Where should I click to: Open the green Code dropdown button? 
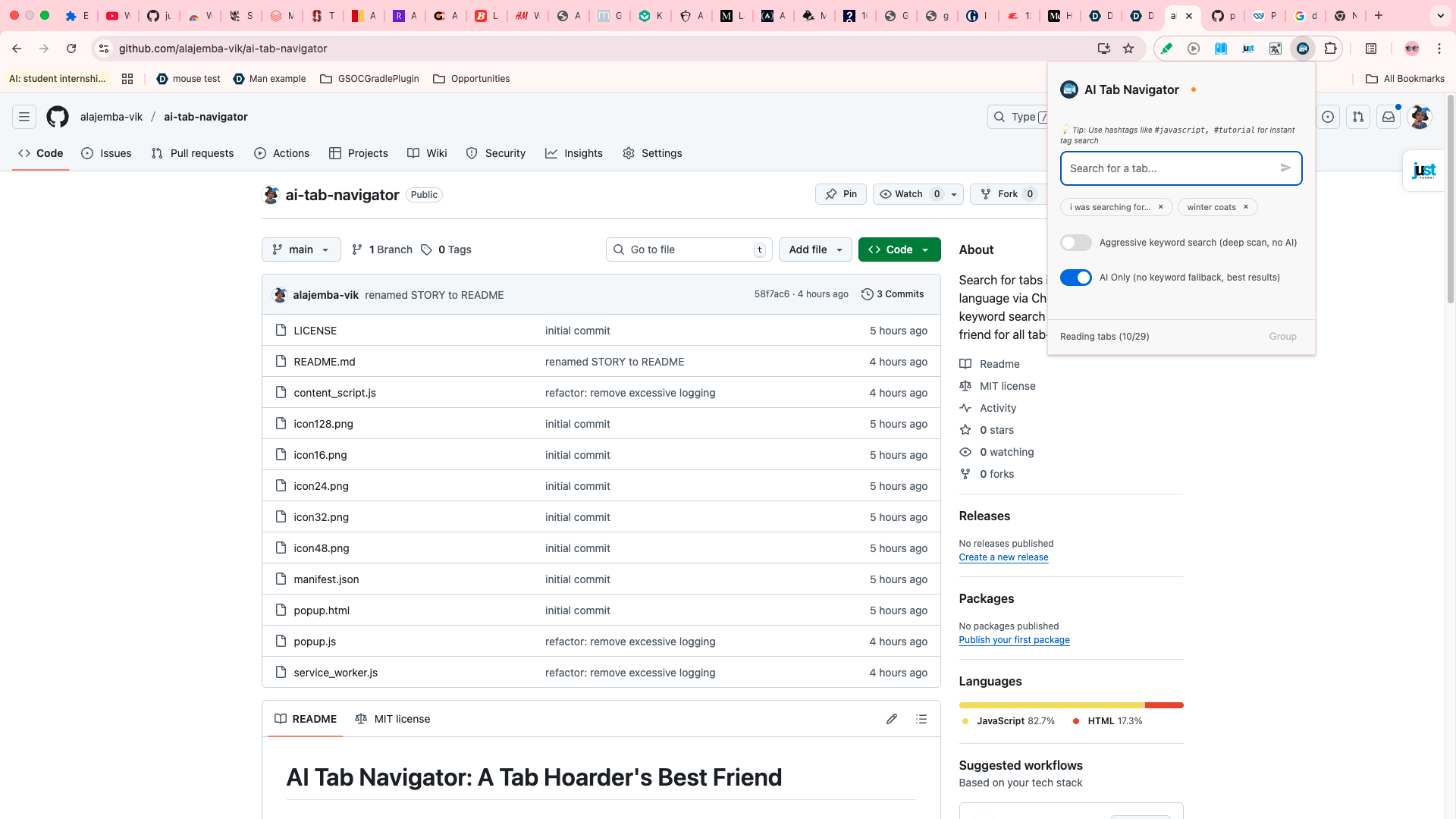pos(899,249)
